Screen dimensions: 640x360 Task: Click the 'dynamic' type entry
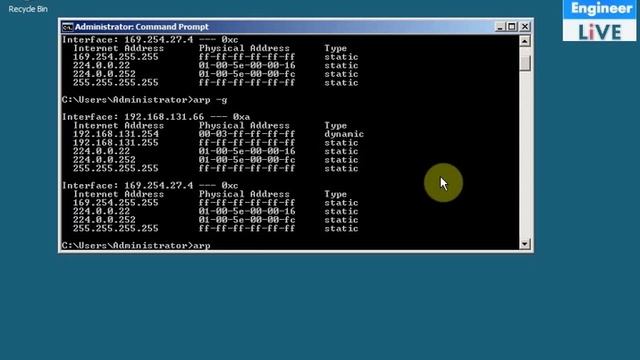(344, 134)
